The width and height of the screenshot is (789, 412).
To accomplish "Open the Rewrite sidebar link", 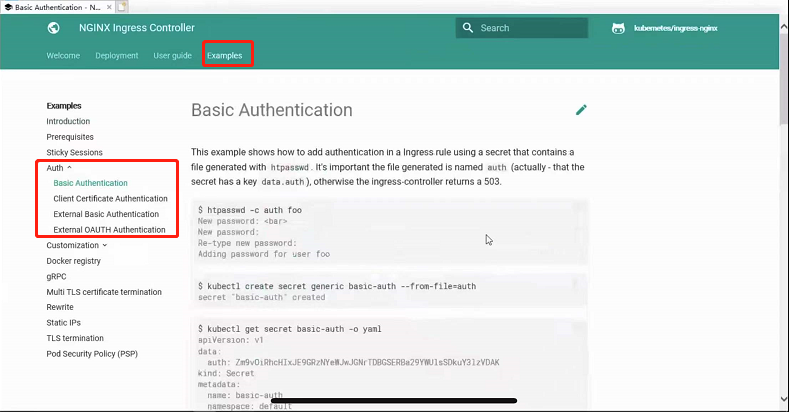I will [60, 307].
